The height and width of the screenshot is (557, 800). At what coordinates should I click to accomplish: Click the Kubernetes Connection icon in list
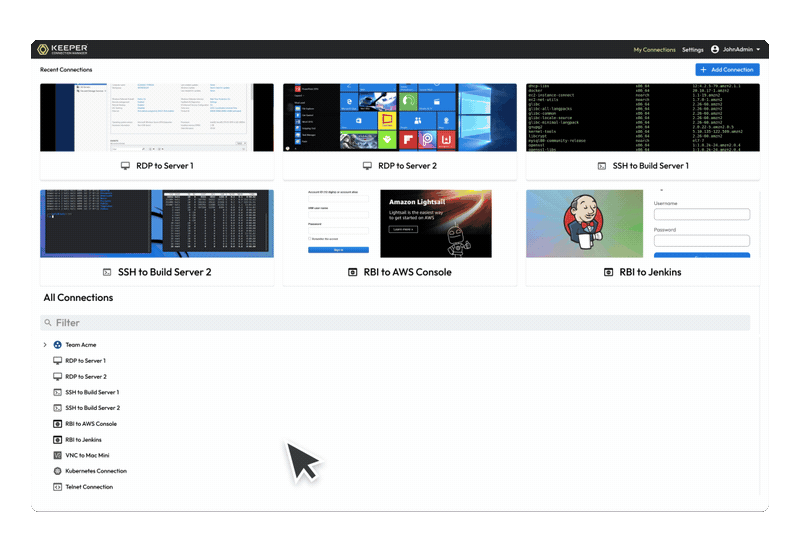(58, 471)
